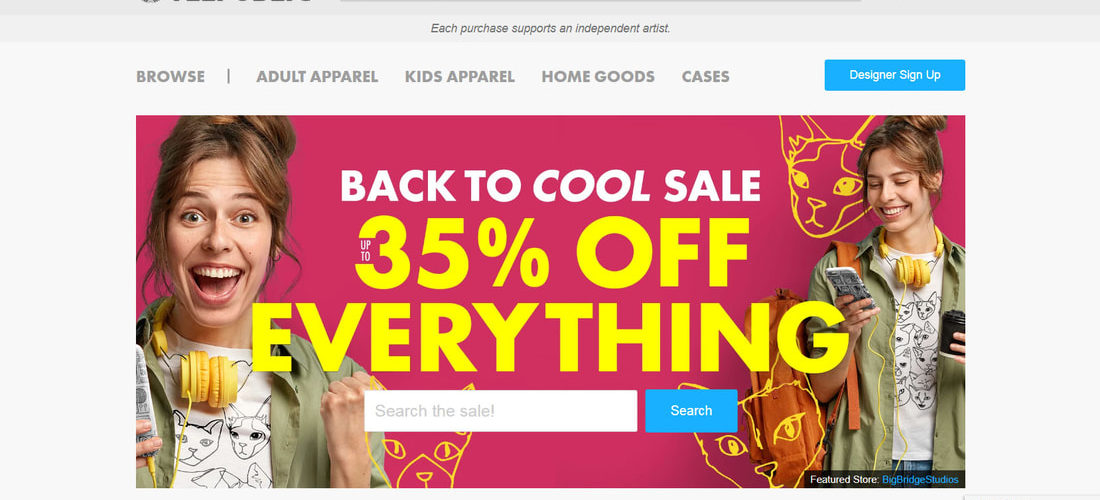Click the Designer Sign Up button
The image size is (1100, 500).
point(894,75)
